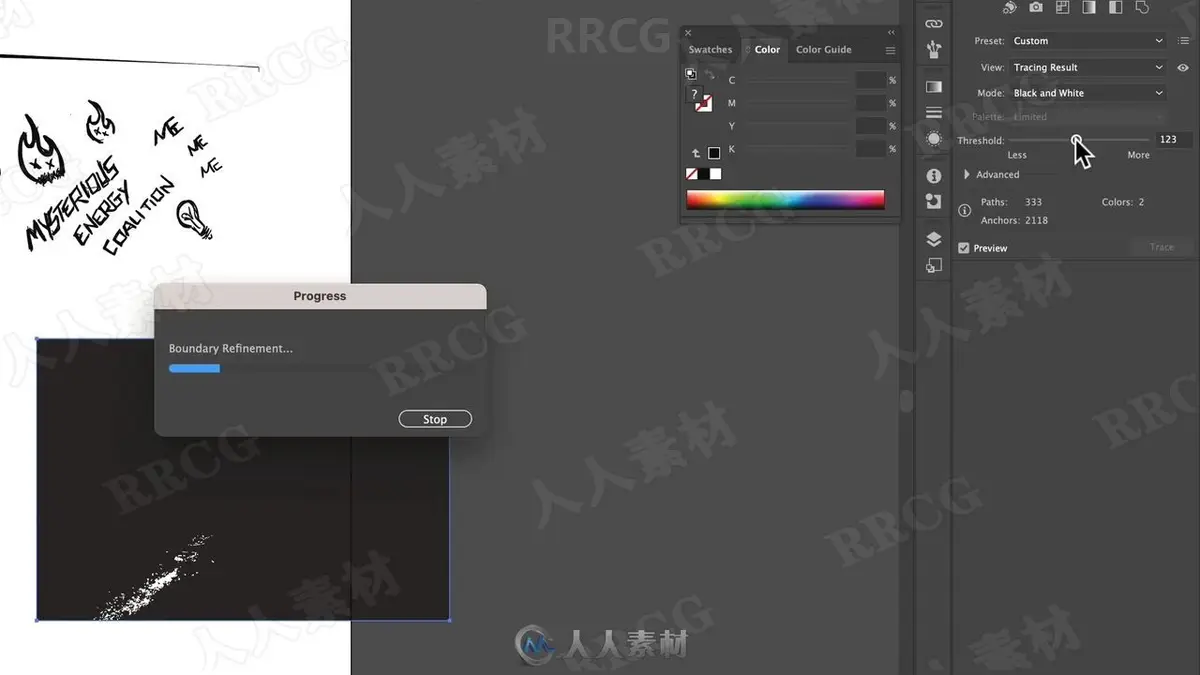Click the Anchors count 2118
Screen dimensions: 1200x675
(1036, 220)
